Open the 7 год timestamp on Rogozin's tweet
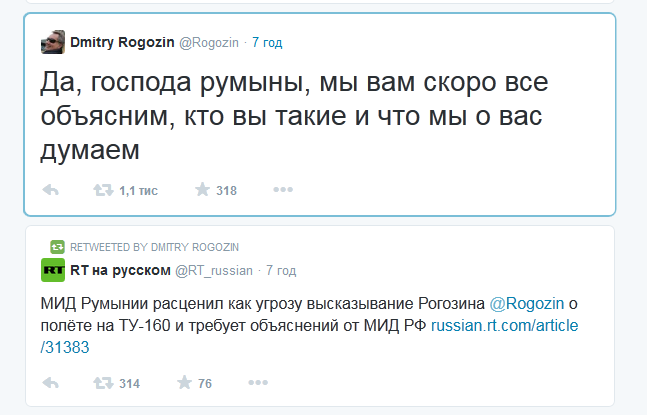Image resolution: width=647 pixels, height=415 pixels. (267, 42)
